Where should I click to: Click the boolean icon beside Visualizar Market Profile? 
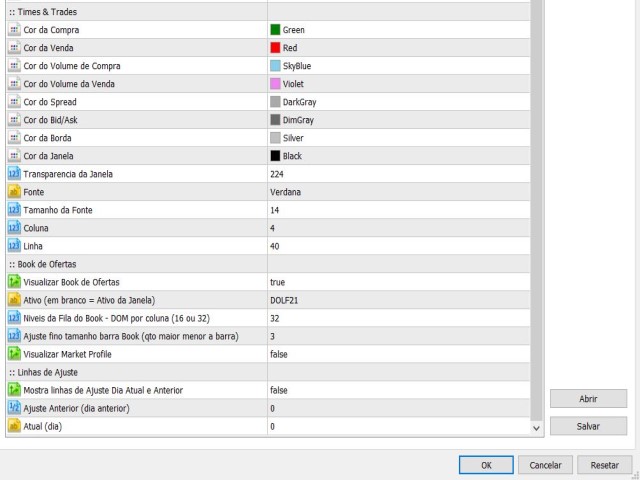tap(14, 354)
